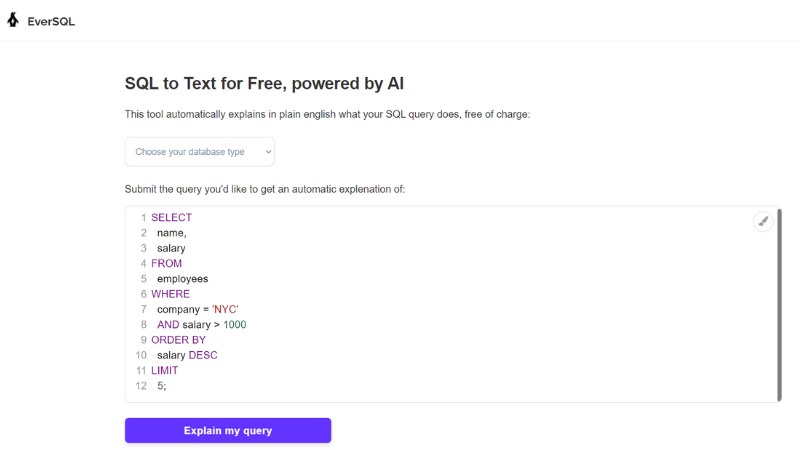Click the ORDER BY keyword
This screenshot has width=800, height=450.
[178, 340]
